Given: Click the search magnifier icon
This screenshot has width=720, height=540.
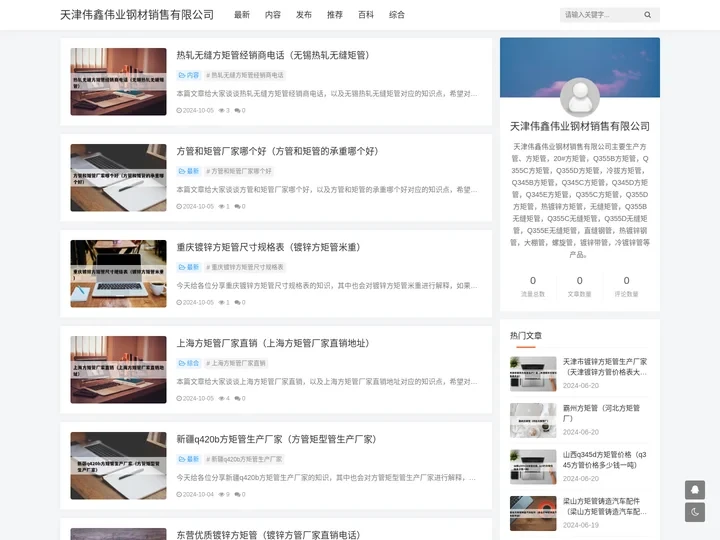Looking at the screenshot, I should (647, 15).
